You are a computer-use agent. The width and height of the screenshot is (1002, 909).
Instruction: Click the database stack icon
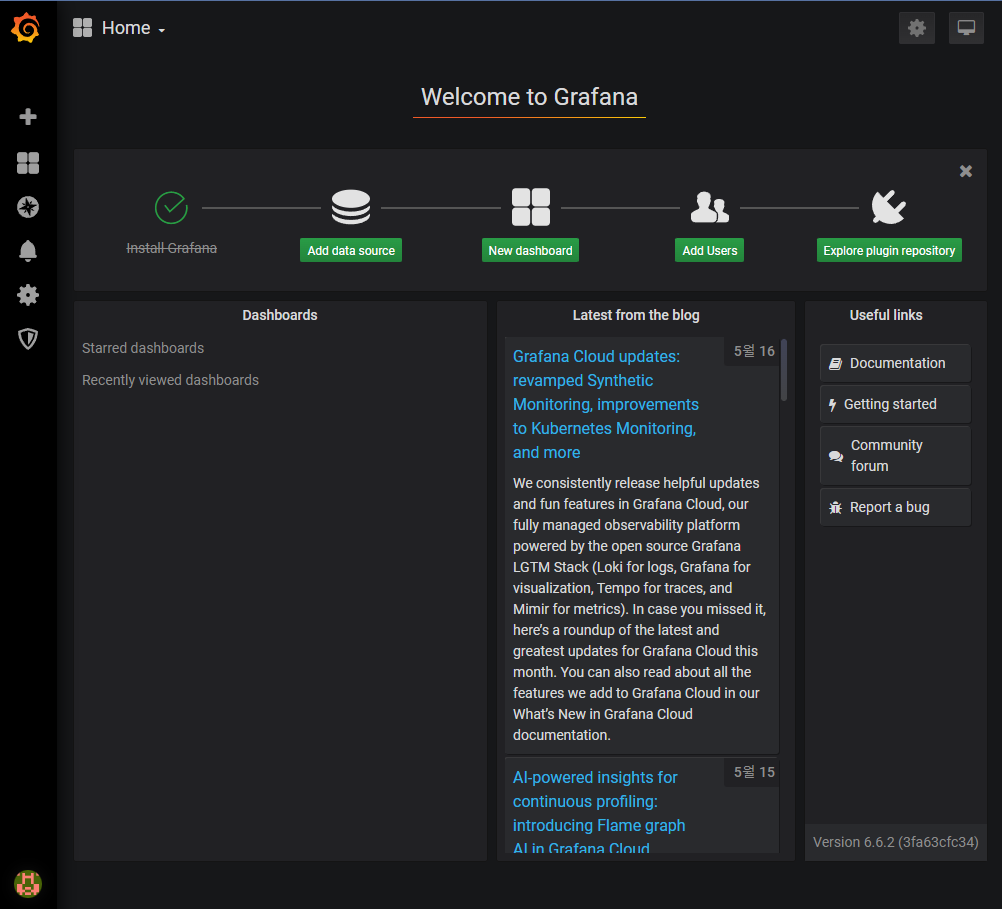[351, 207]
